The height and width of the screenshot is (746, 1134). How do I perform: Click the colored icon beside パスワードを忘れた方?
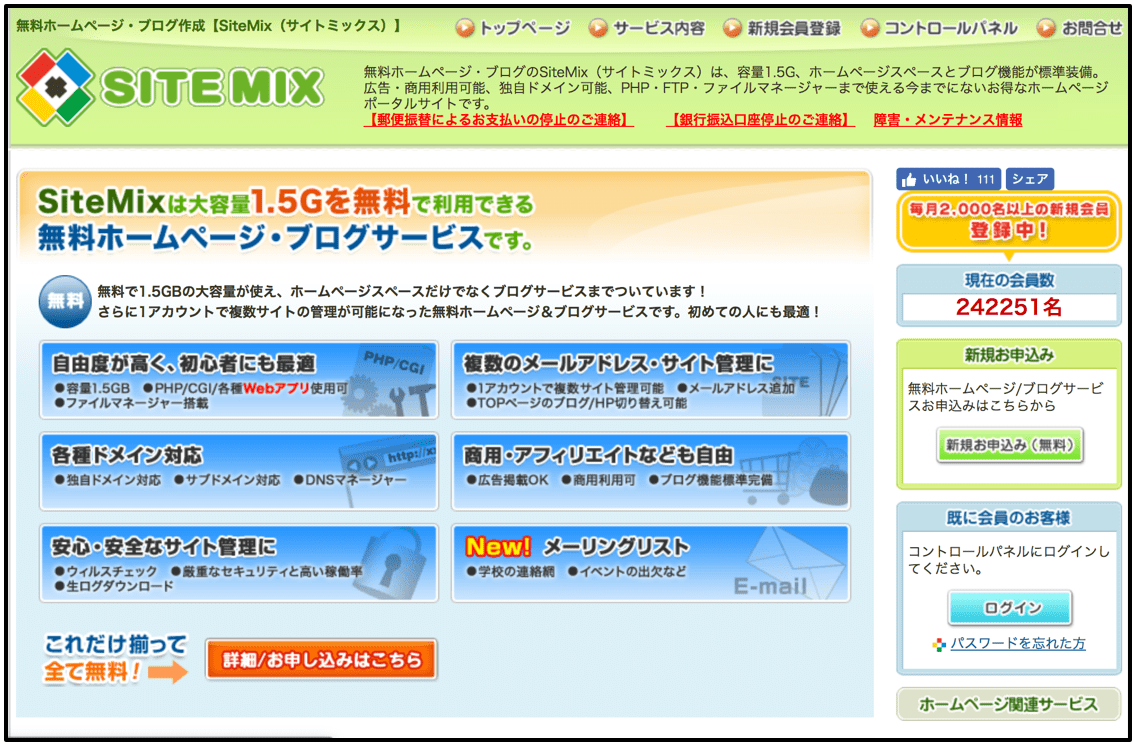tap(939, 645)
